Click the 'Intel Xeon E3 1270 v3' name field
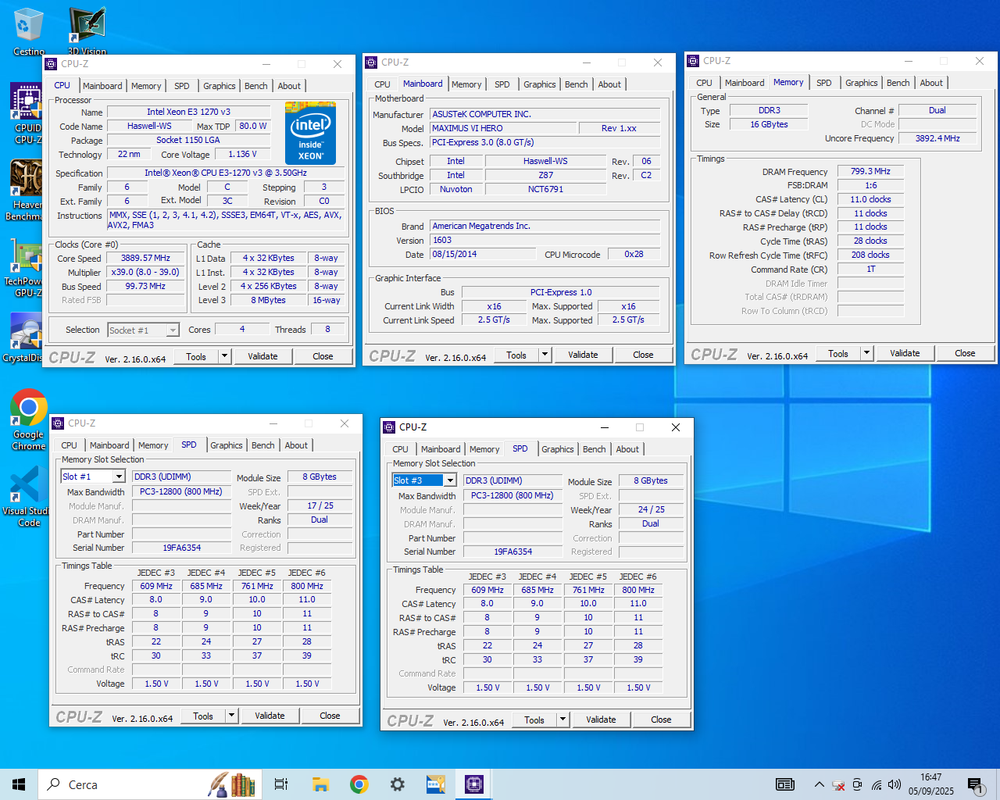This screenshot has width=1000, height=800. (x=189, y=112)
